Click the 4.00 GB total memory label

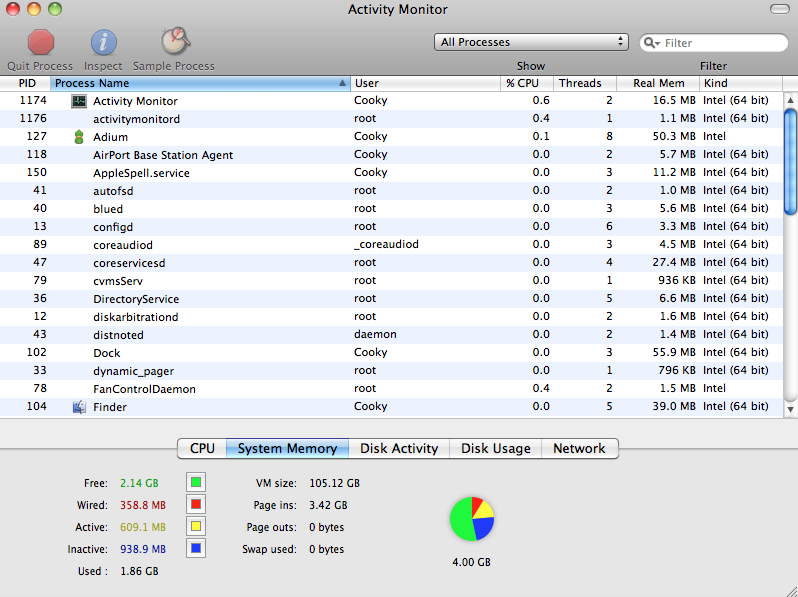coord(471,562)
